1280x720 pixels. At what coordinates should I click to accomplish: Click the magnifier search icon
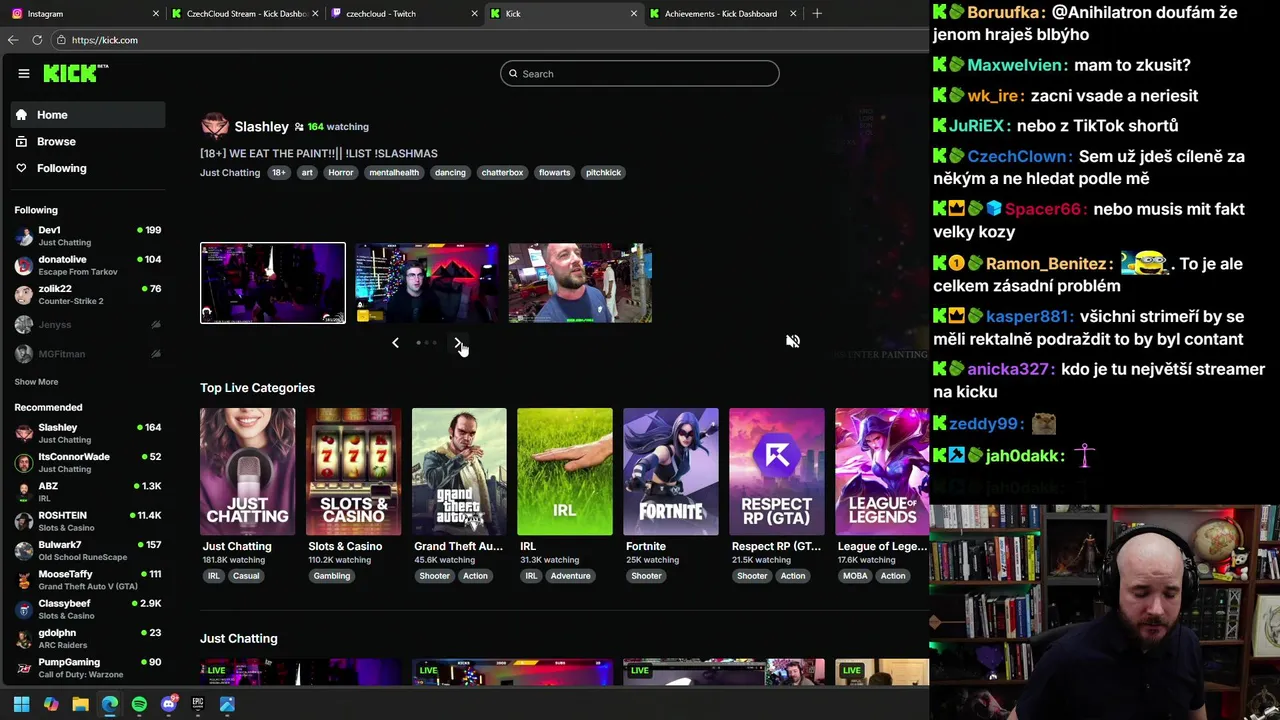click(x=514, y=73)
